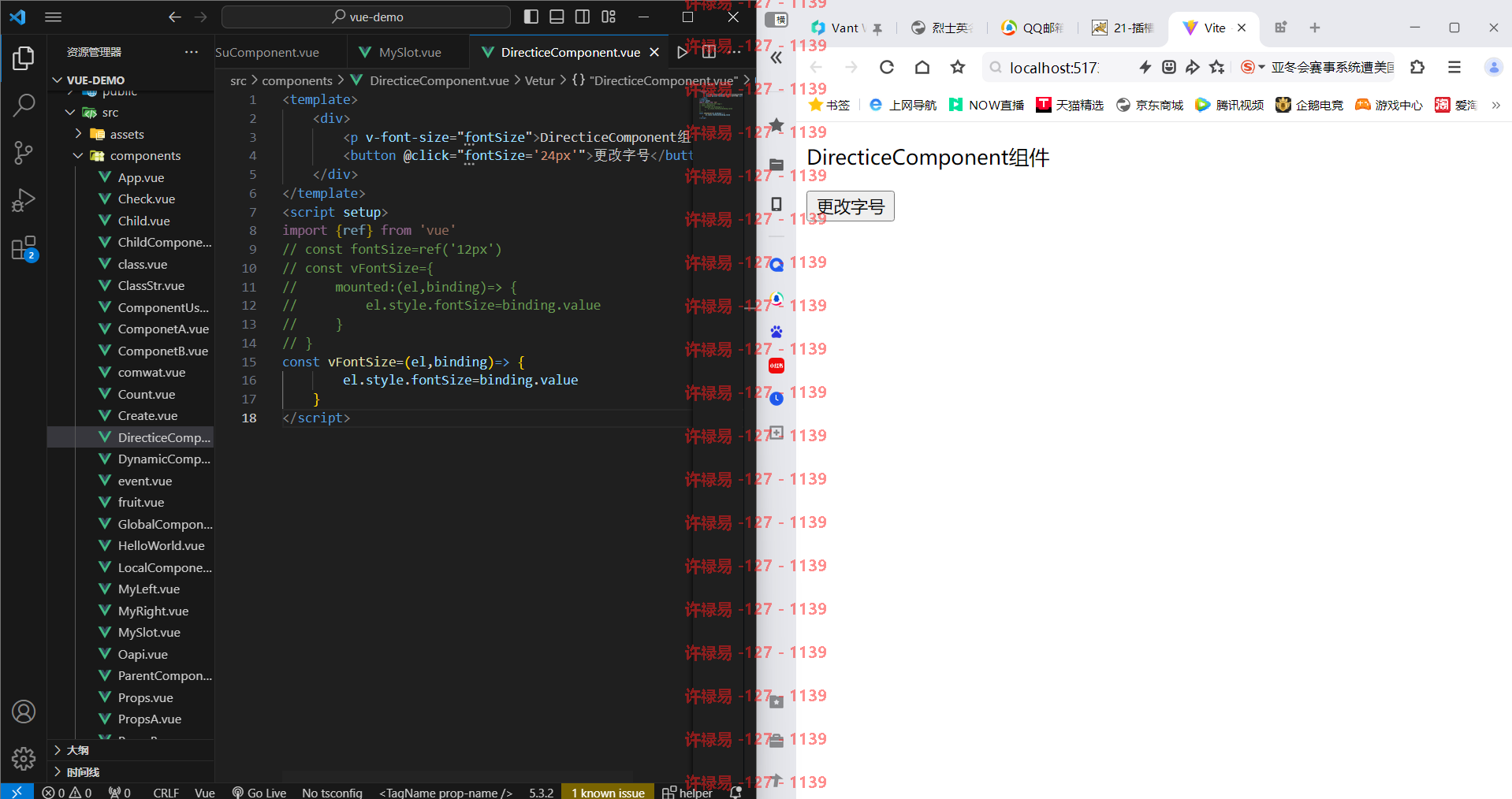Open Explorer views and more actions menu
The width and height of the screenshot is (1512, 799).
[x=192, y=52]
